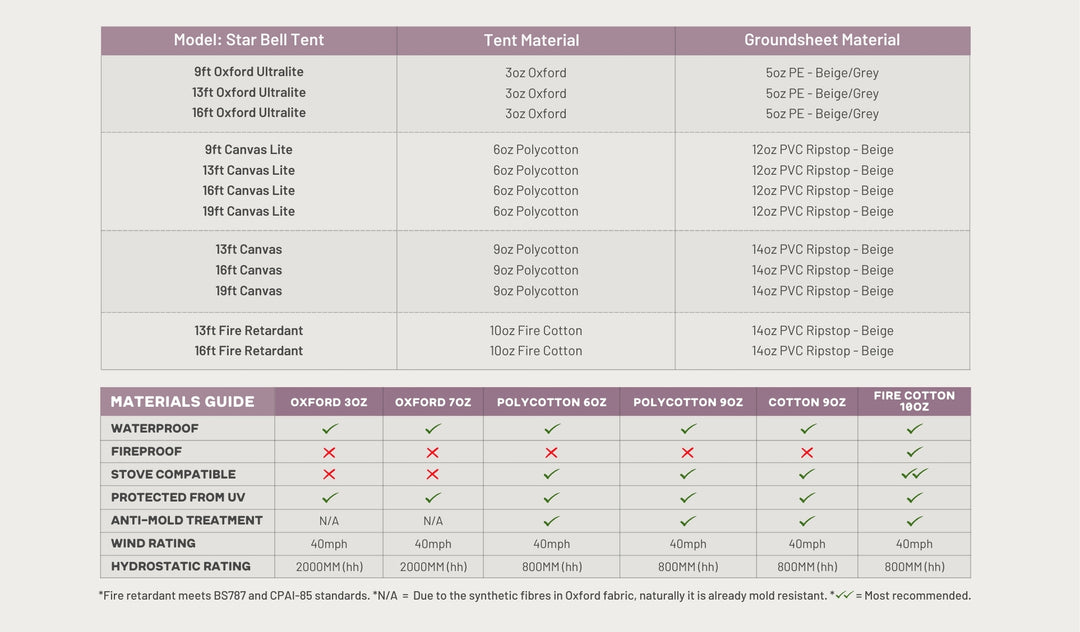Click the Oxford 3oz waterproof checkmark

pos(330,428)
